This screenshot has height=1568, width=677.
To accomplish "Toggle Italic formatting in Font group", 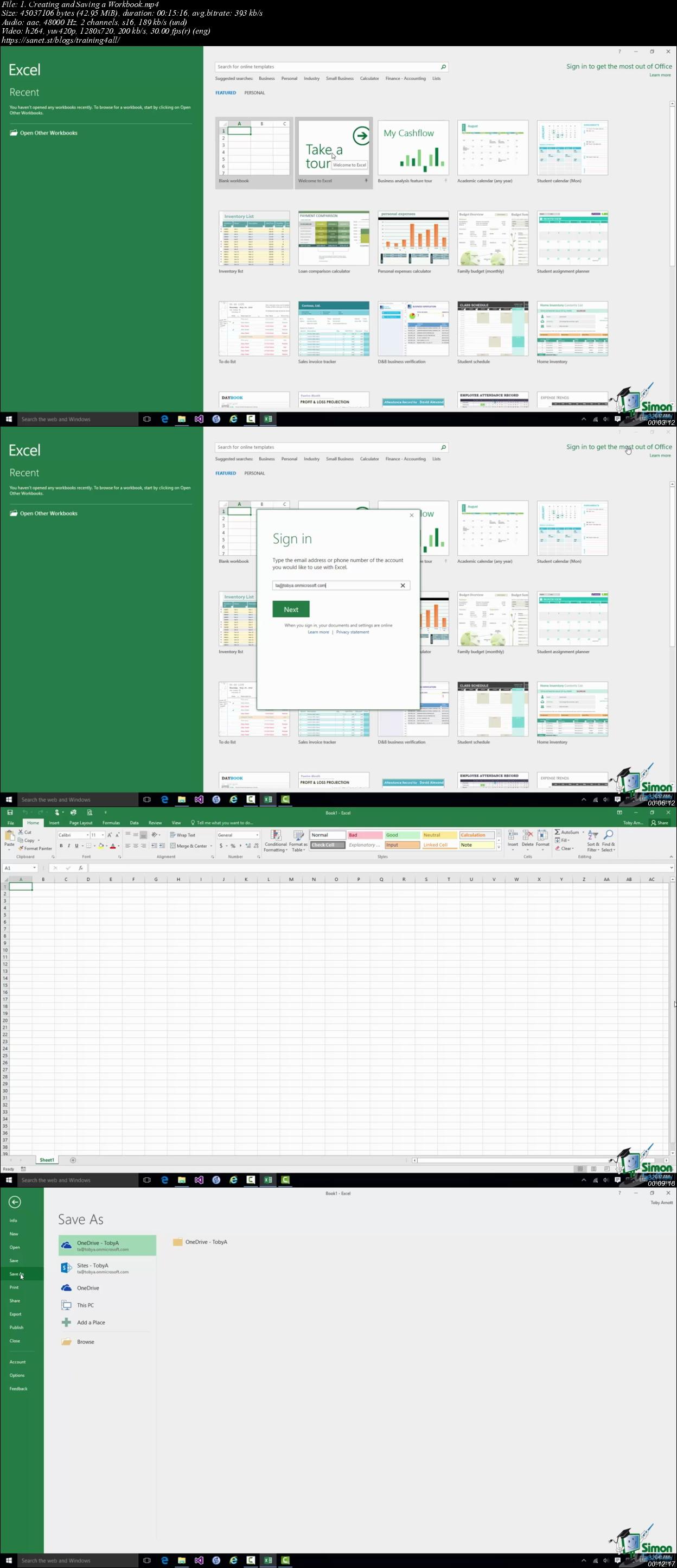I will (69, 846).
